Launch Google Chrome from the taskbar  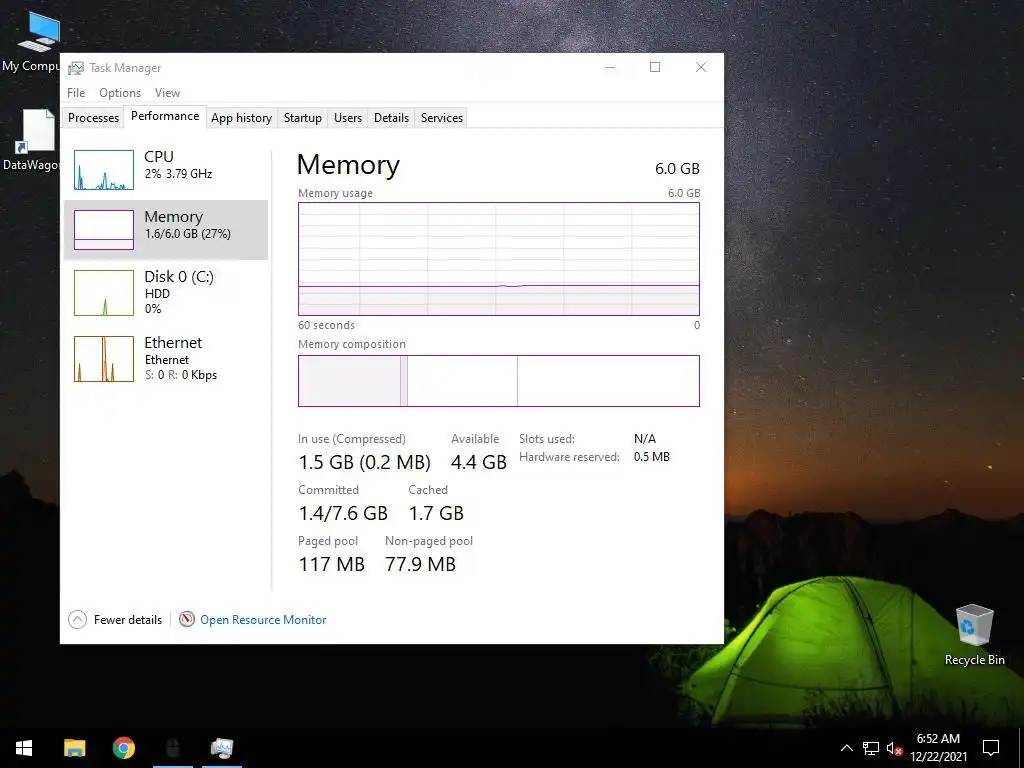coord(123,748)
